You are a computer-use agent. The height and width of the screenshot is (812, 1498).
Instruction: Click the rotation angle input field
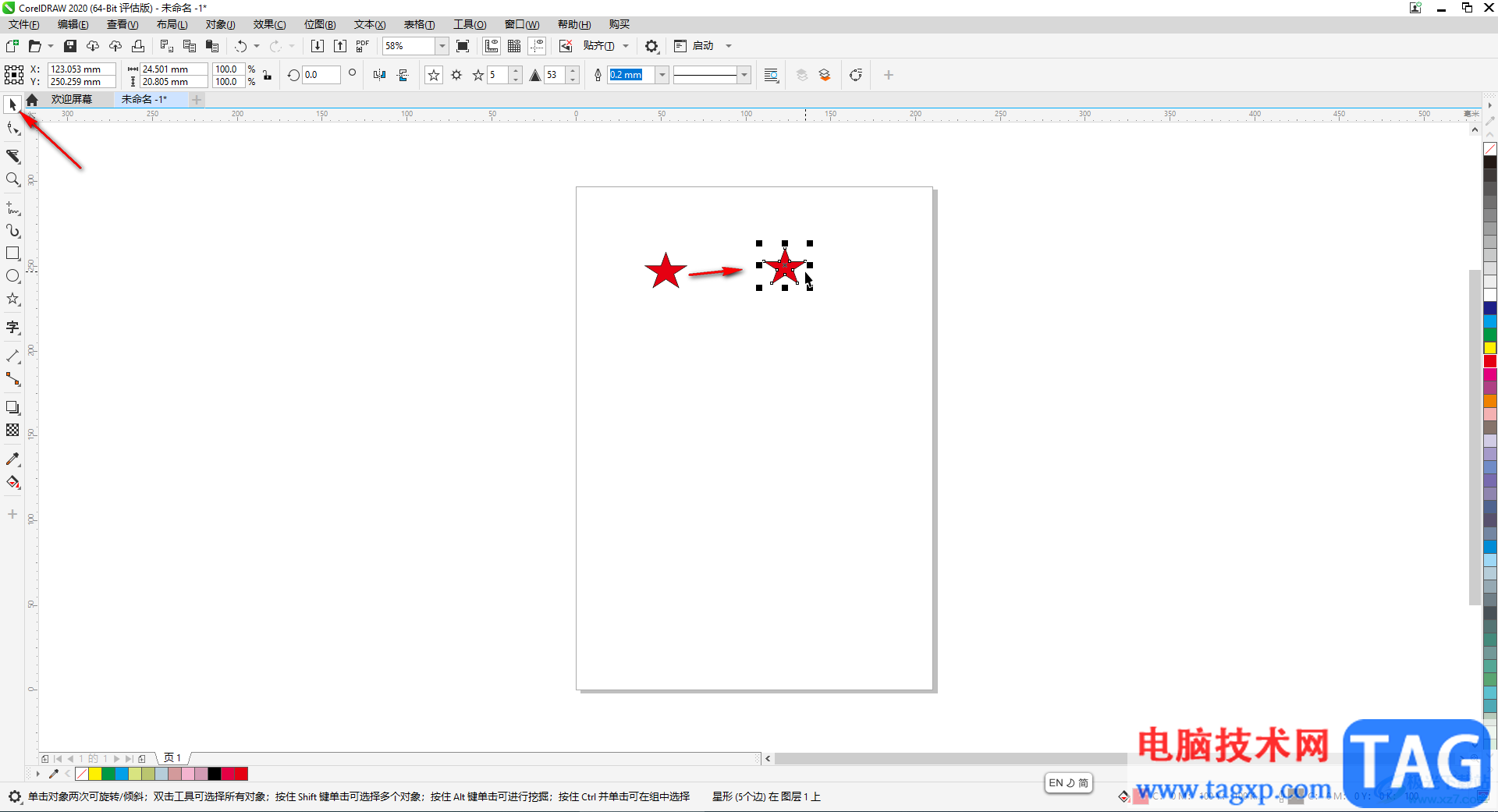(321, 75)
